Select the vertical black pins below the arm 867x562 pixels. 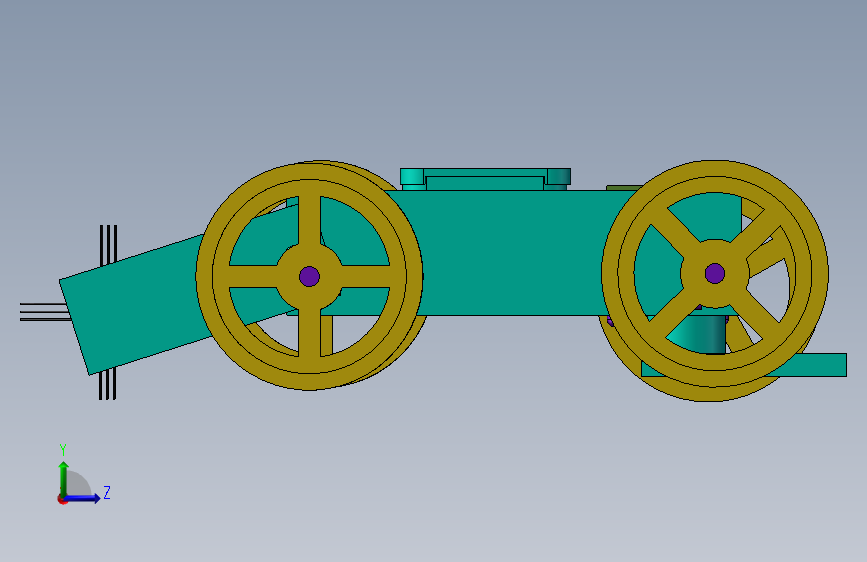click(x=107, y=384)
